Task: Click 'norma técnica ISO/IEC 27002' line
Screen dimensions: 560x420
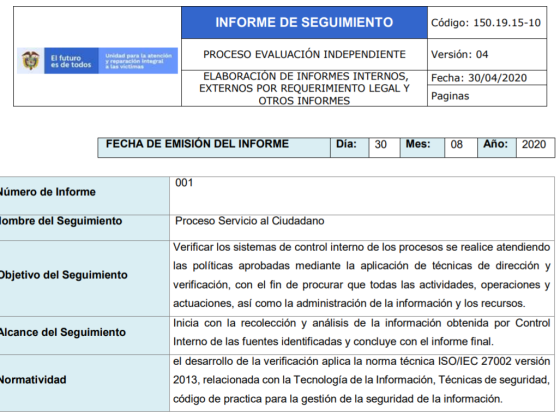Action: point(361,361)
